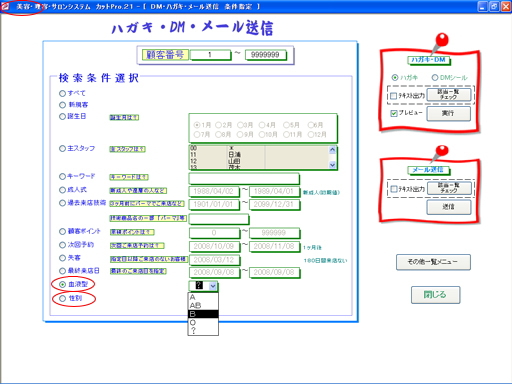Select staff row 12 山田

(259, 161)
